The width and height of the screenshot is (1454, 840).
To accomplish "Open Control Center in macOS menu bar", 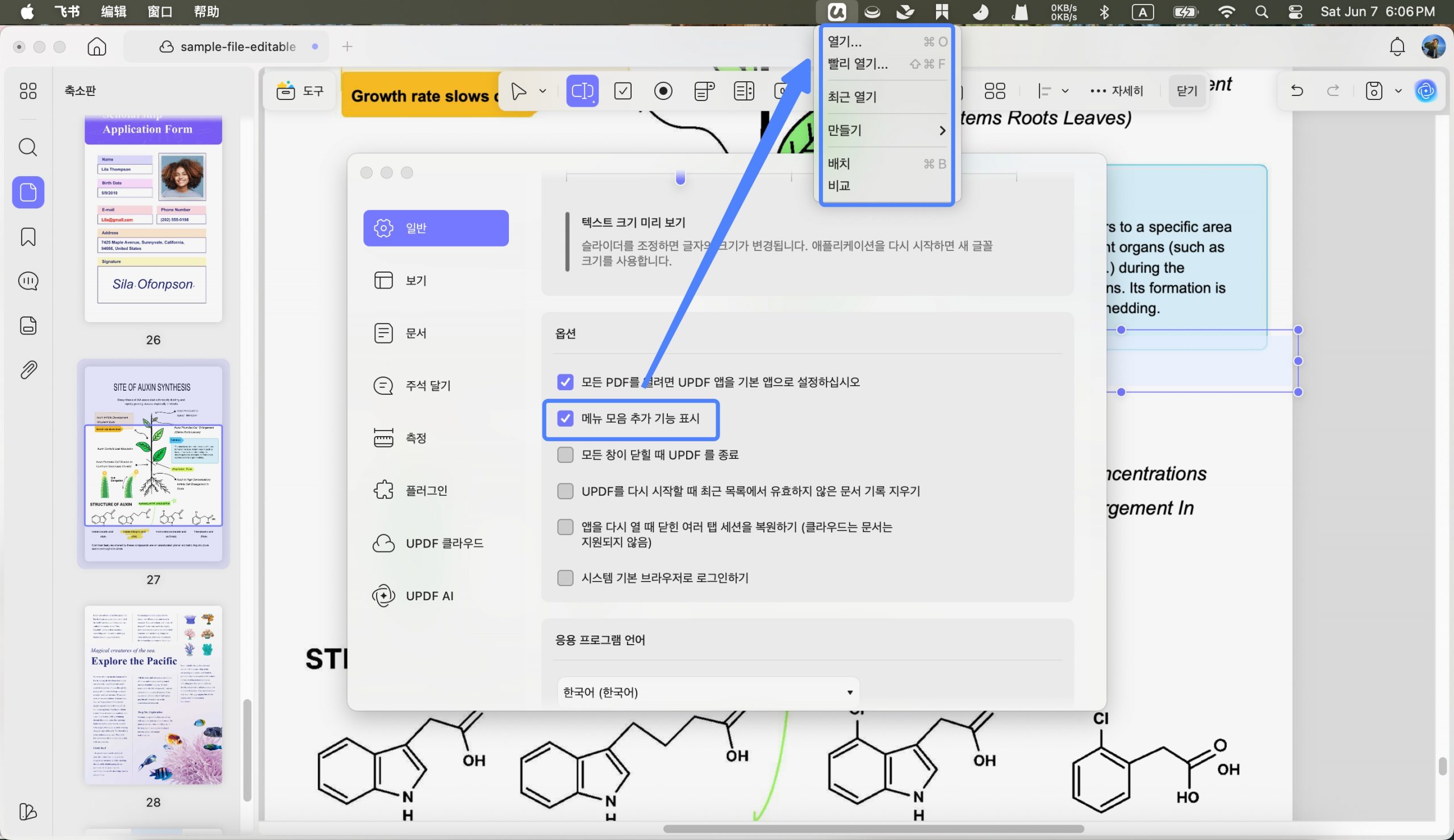I will click(x=1296, y=11).
